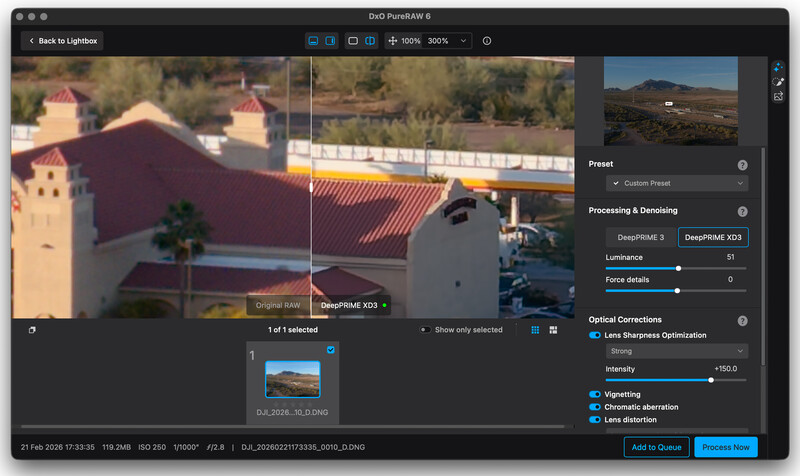Viewport: 800px width, 476px height.
Task: Toggle Lens Sharpness Optimization switch
Action: coord(594,335)
